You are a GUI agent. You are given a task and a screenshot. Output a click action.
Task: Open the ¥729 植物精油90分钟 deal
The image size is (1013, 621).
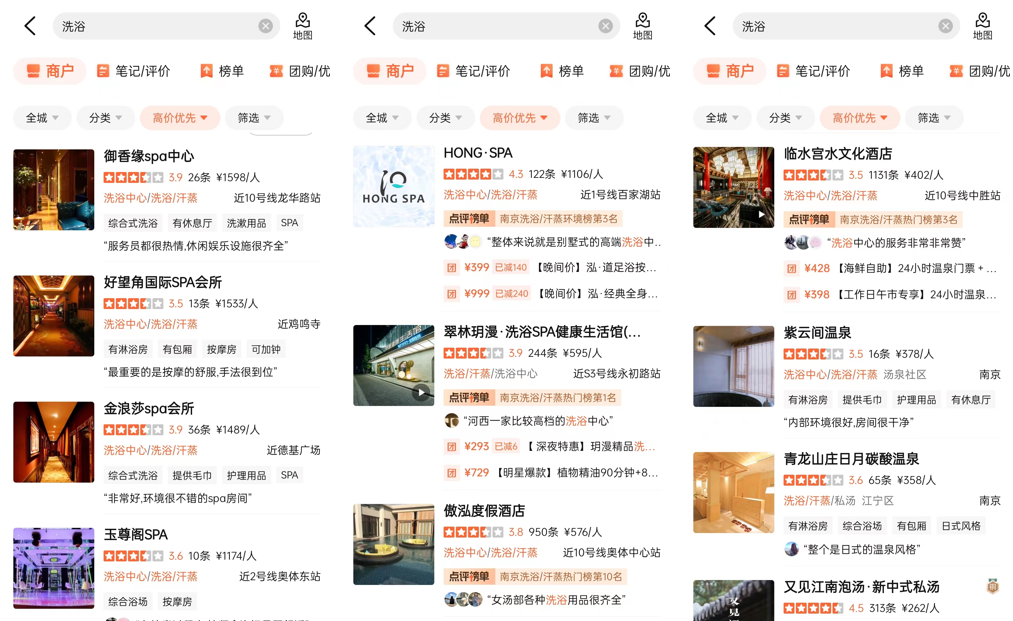pos(553,473)
